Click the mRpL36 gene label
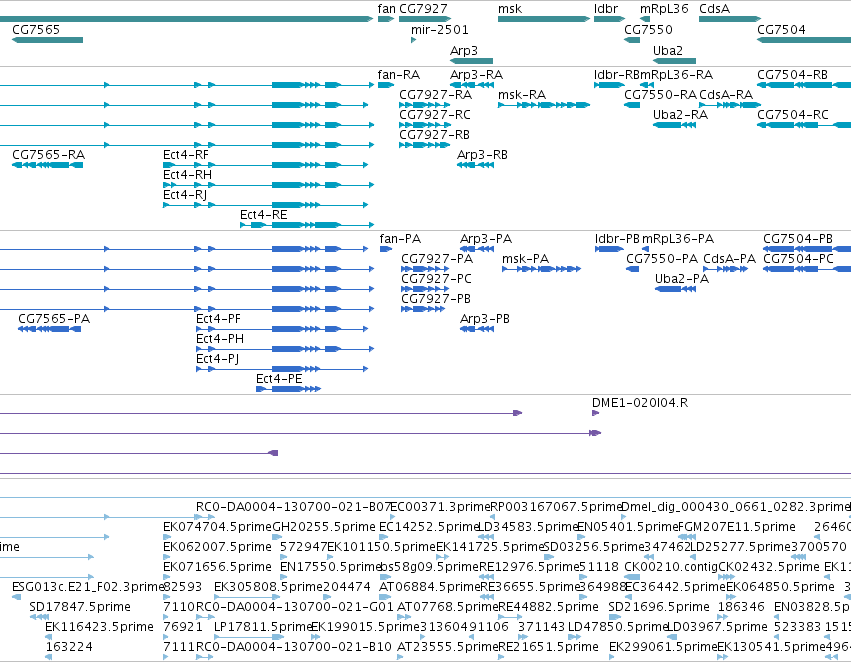Screen dimensions: 851x662 tap(664, 9)
